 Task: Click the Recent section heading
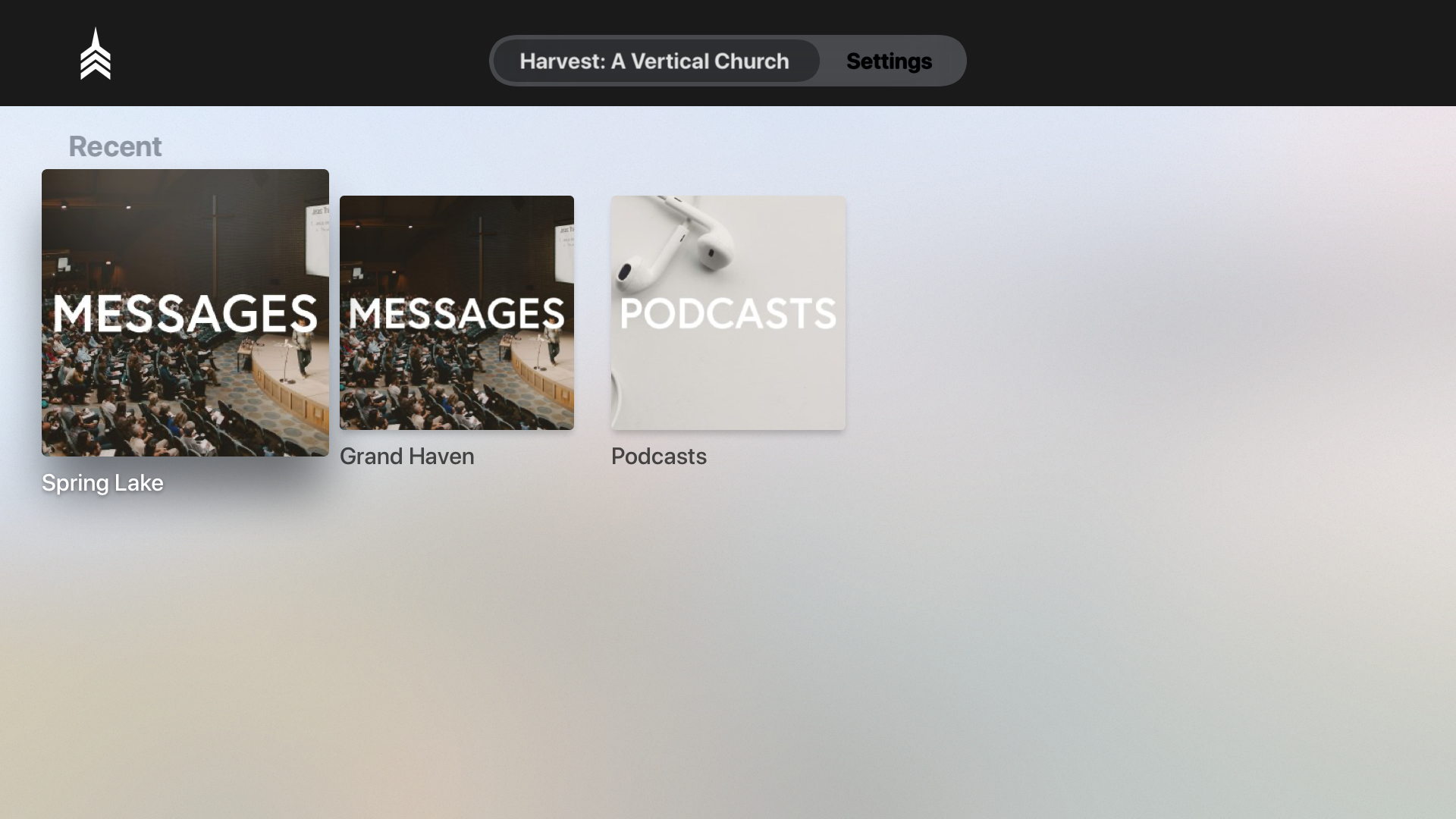[x=115, y=146]
